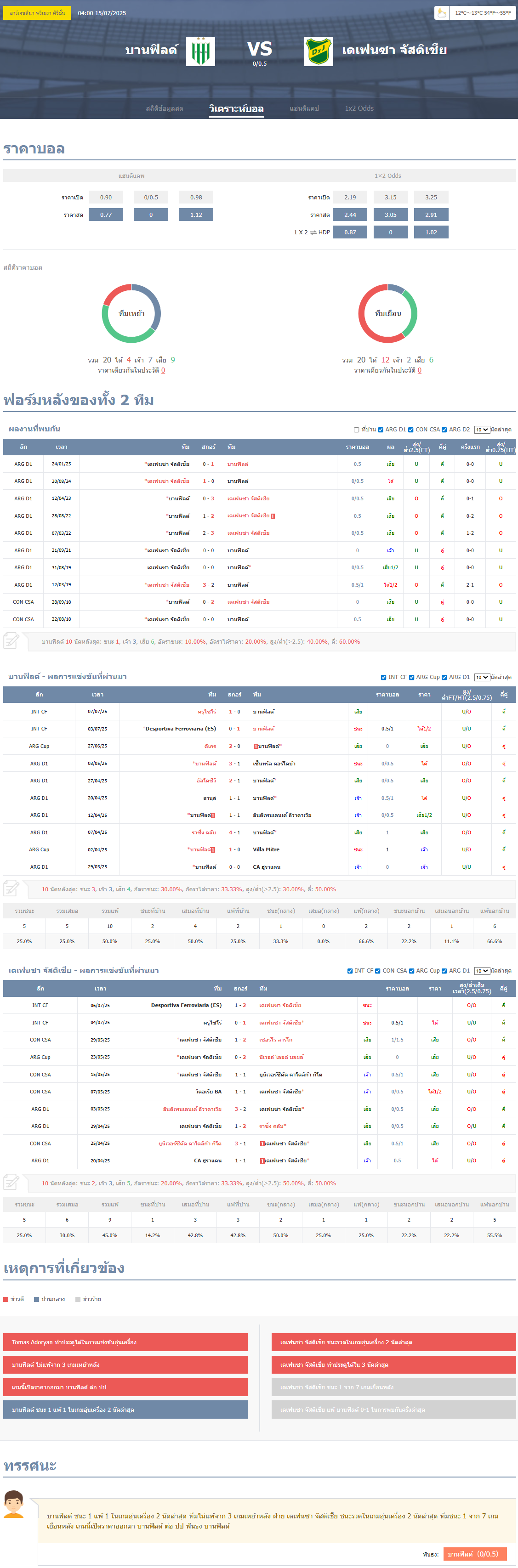
Task: Click the grey ข่าวร้าย legend swatch
Action: coord(78,1299)
